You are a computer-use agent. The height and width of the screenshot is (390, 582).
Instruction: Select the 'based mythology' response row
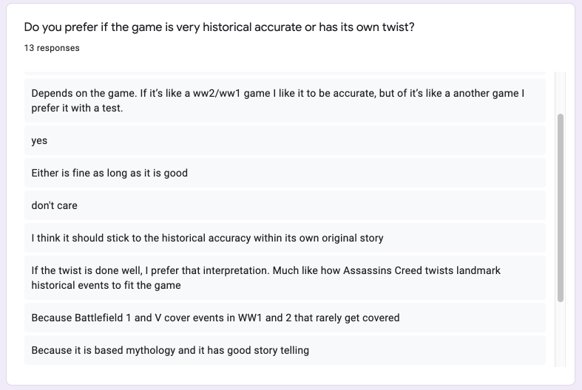[285, 350]
